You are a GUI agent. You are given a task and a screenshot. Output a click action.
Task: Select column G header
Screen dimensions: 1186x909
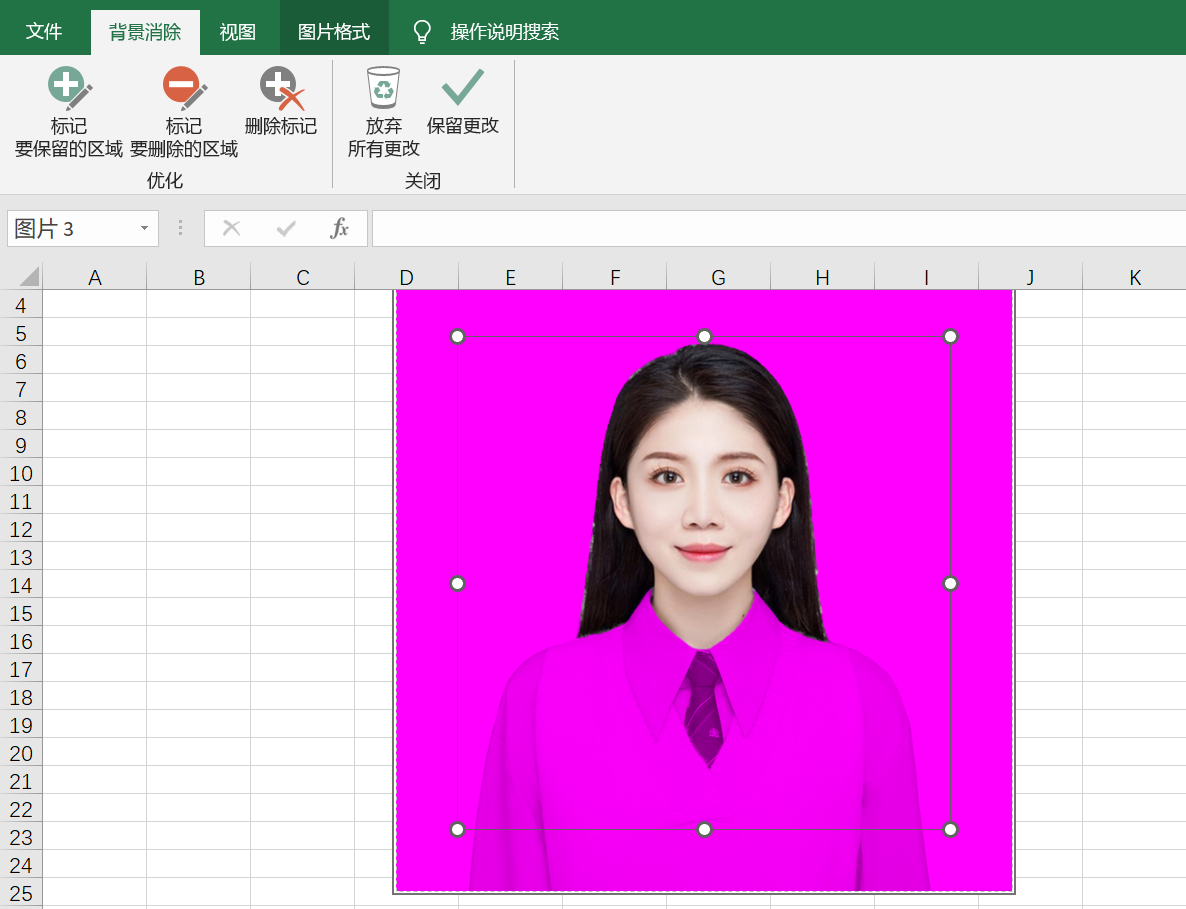pos(719,277)
